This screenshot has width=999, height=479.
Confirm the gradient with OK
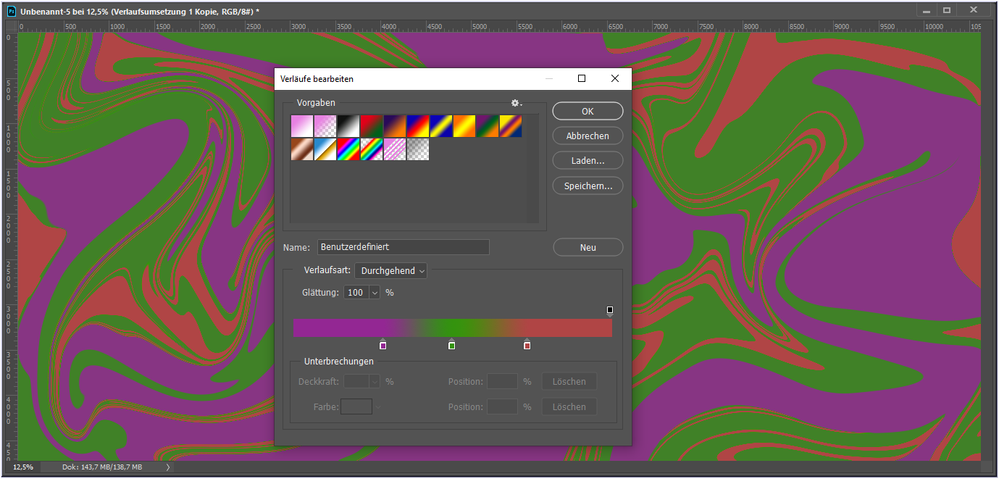click(587, 111)
